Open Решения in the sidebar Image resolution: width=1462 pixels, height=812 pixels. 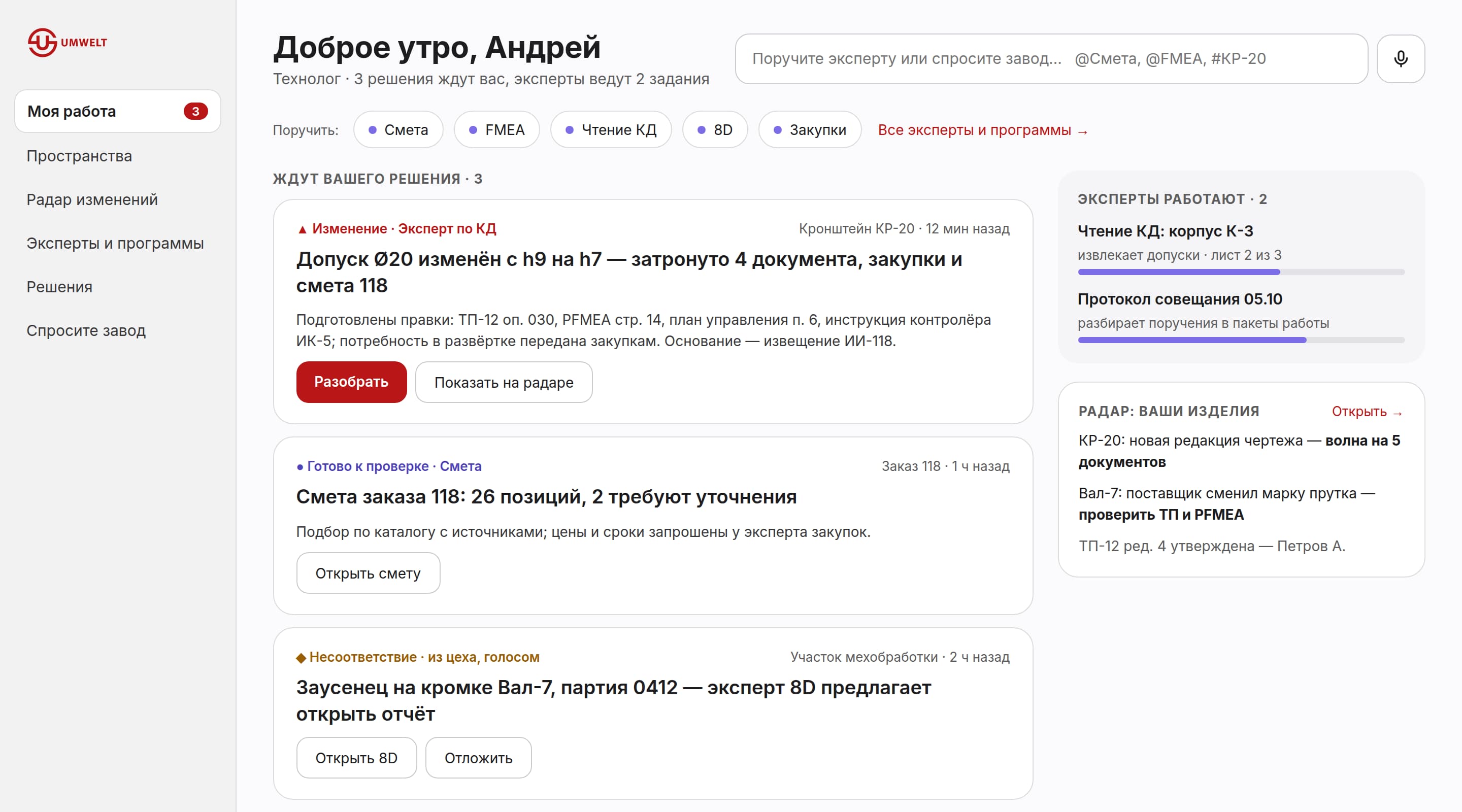click(x=59, y=287)
